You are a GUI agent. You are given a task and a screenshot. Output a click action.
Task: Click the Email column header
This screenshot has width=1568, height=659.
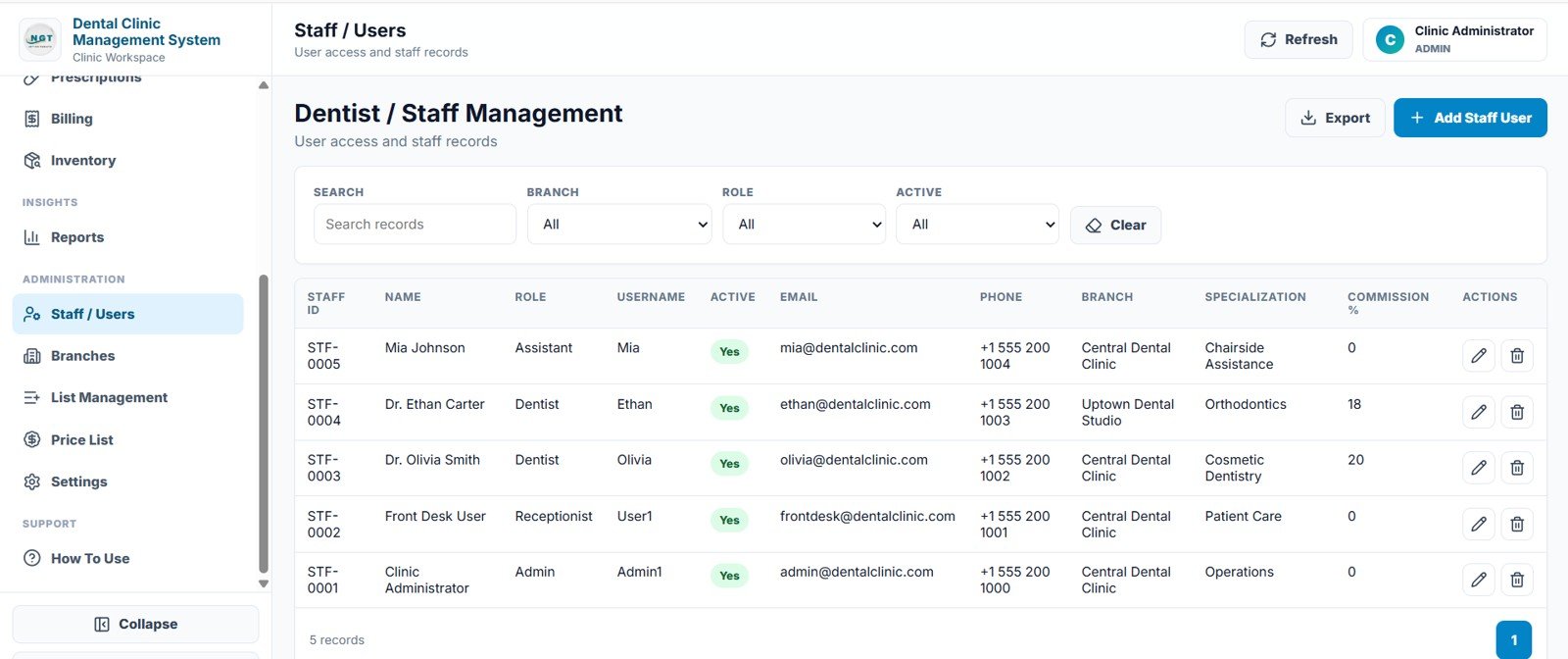coord(799,297)
